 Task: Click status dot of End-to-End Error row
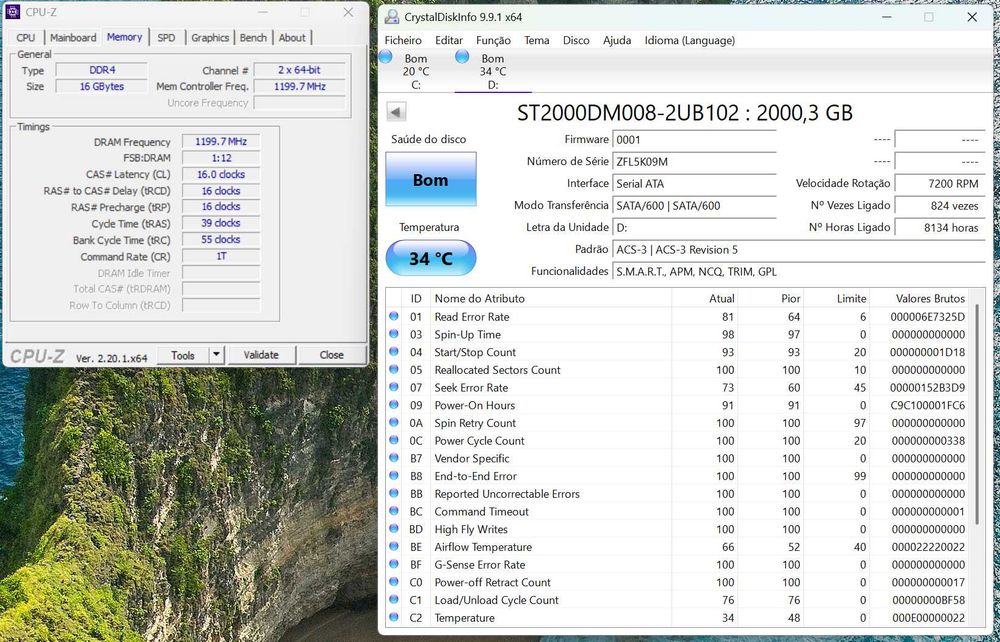(x=393, y=476)
